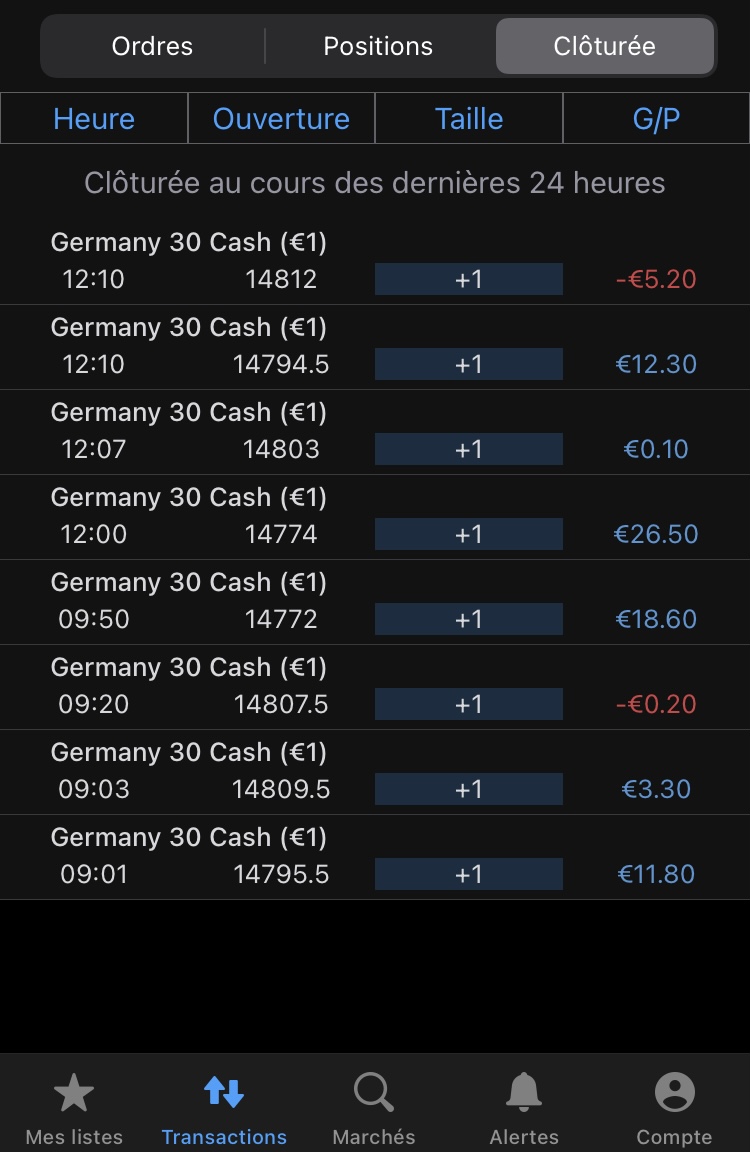The width and height of the screenshot is (750, 1152).
Task: Open the trade with €3.30 profit
Action: (656, 789)
